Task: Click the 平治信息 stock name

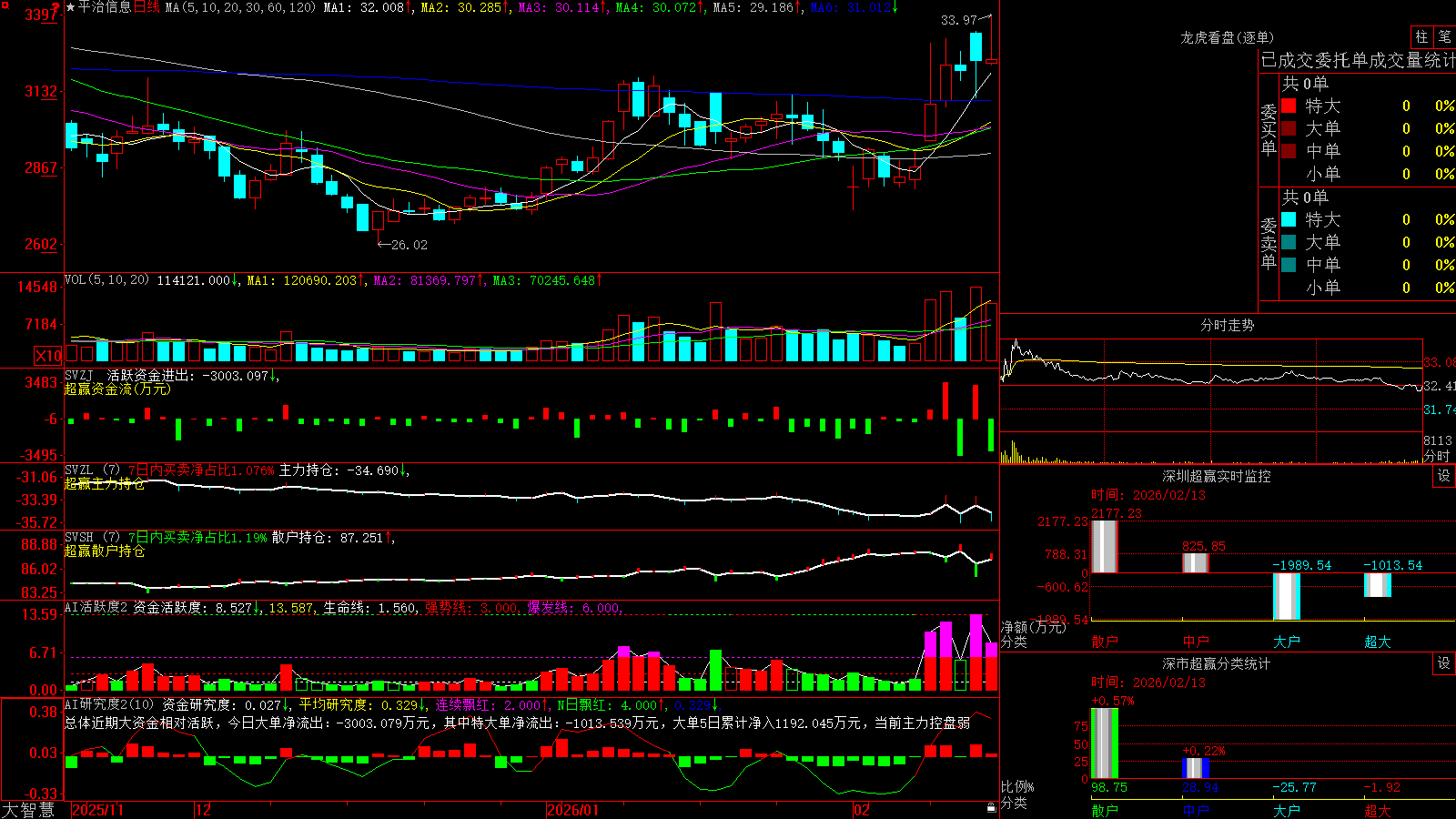Action: click(x=105, y=7)
